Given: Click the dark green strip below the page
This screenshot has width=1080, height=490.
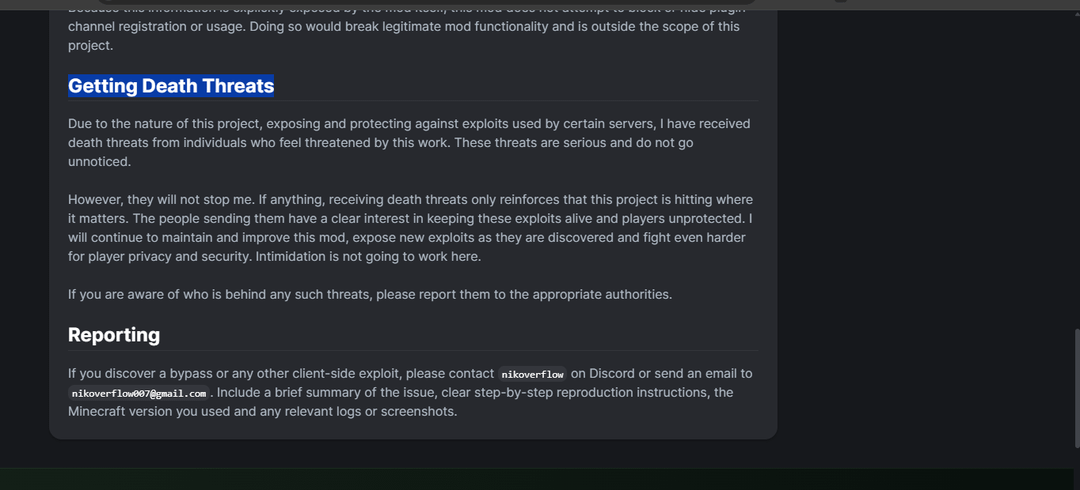Looking at the screenshot, I should click(x=540, y=479).
